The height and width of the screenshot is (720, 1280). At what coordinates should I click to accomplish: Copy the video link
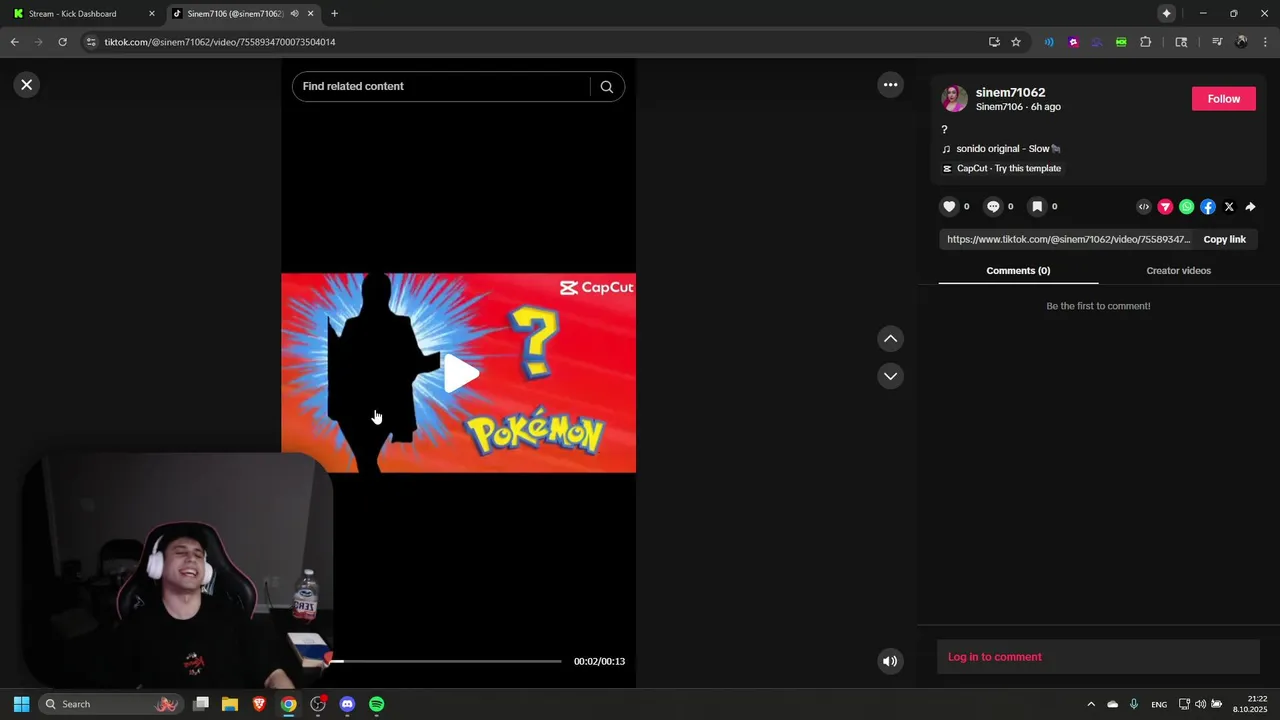pos(1224,240)
